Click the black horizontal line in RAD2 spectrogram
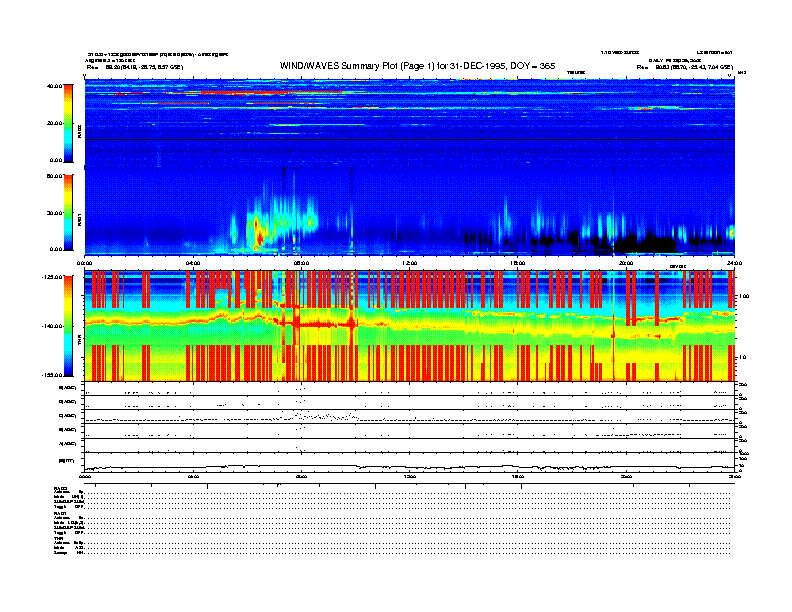The width and height of the screenshot is (792, 612). point(410,139)
